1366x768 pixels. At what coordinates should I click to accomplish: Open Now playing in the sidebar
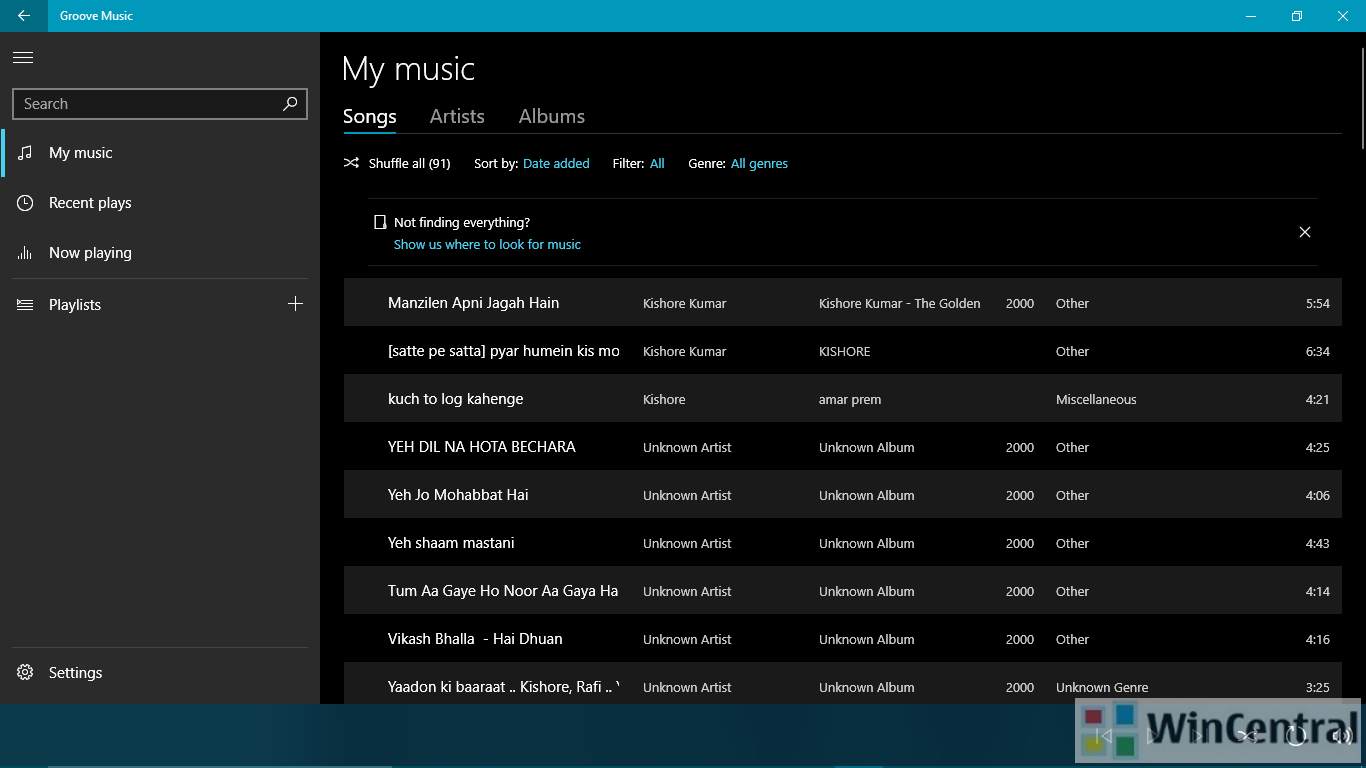[x=160, y=253]
